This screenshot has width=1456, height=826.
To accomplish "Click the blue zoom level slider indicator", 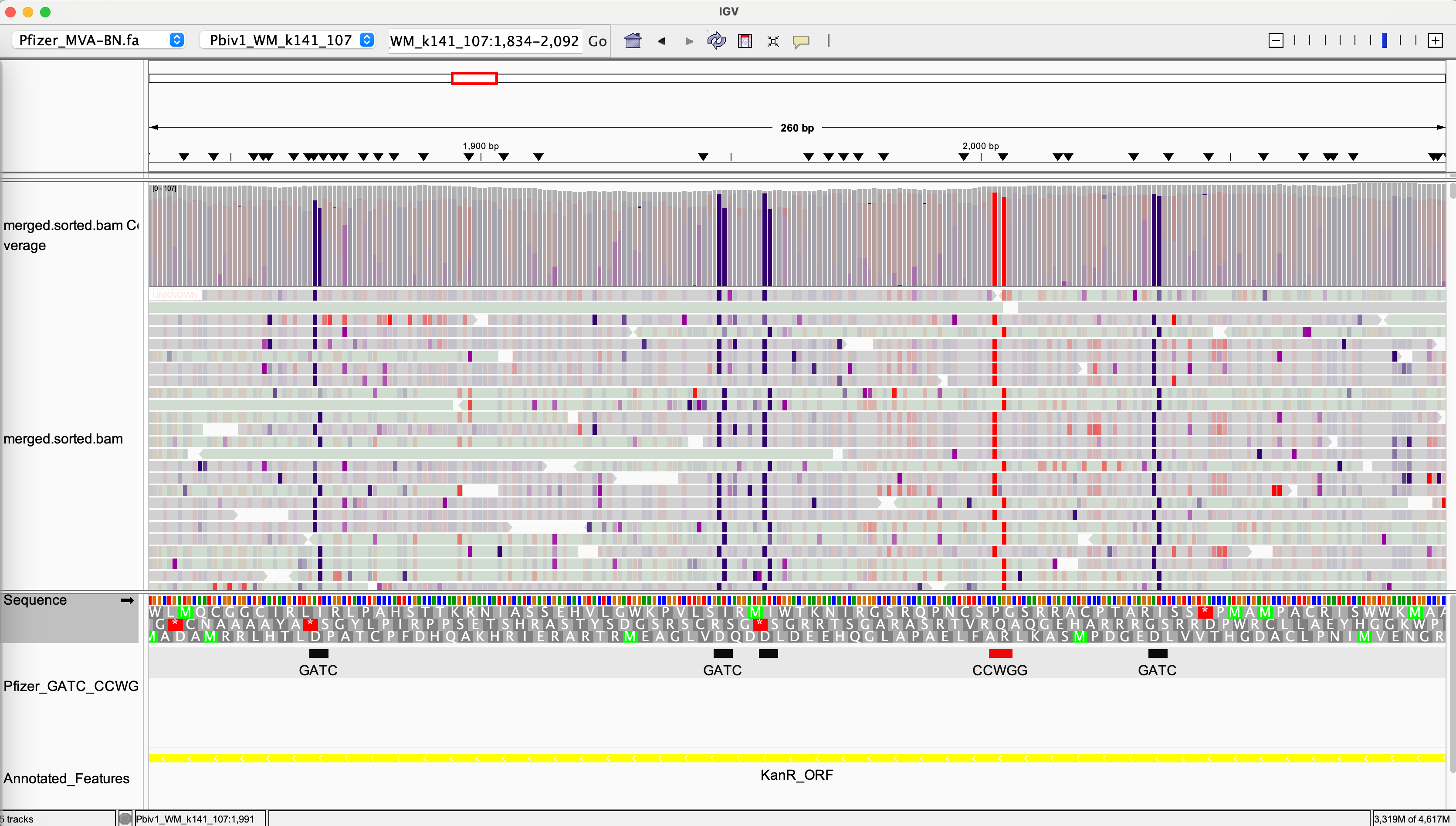I will (x=1385, y=41).
